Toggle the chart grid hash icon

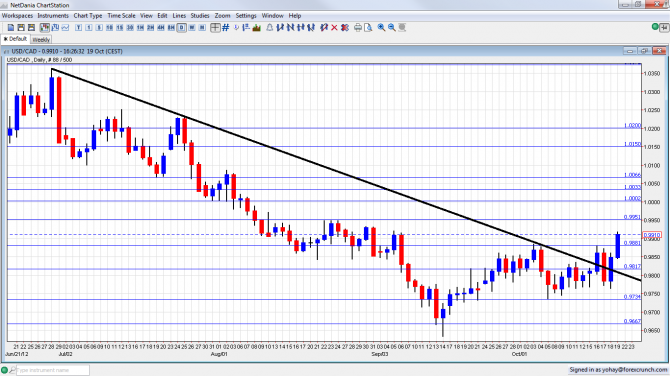[226, 27]
